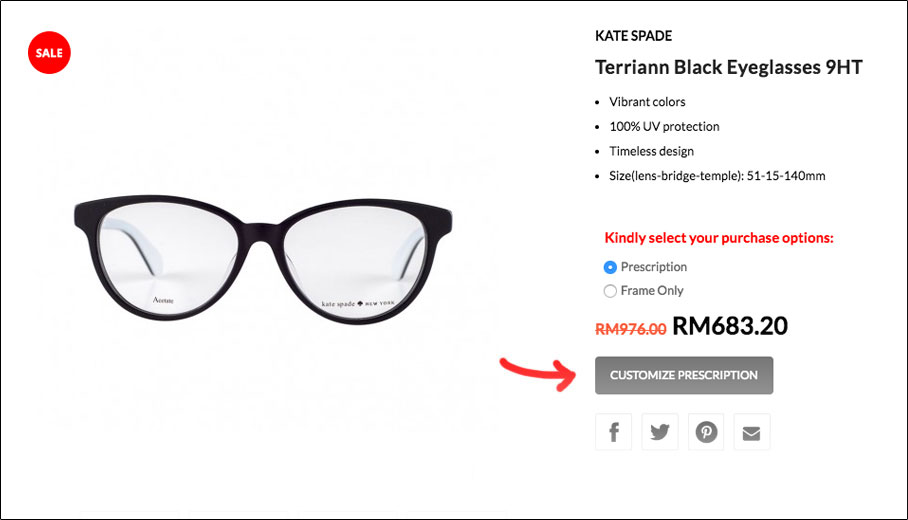Click the red arrow graphic
The width and height of the screenshot is (908, 520).
click(x=538, y=375)
